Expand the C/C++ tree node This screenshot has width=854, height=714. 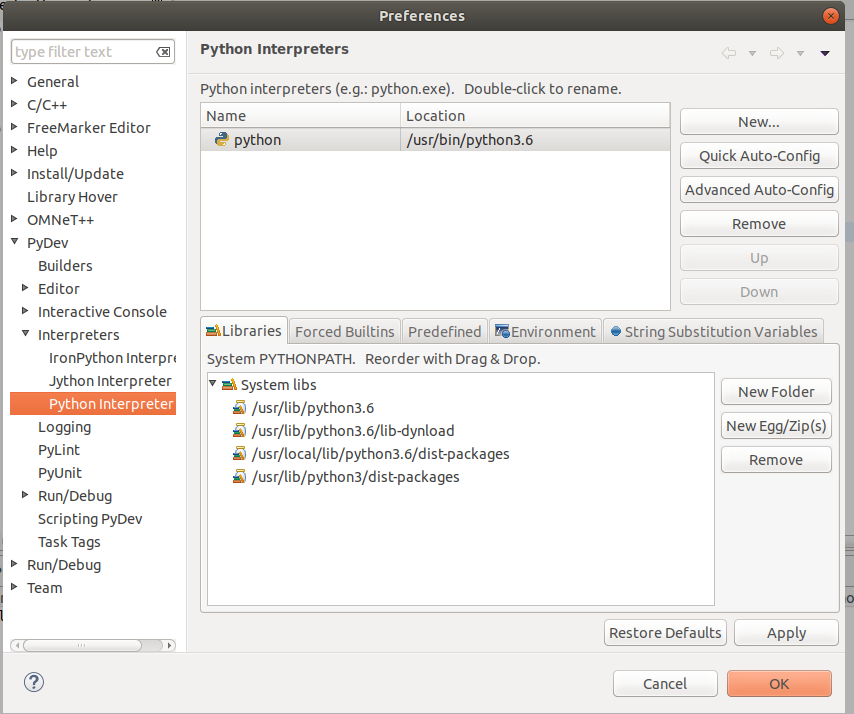pyautogui.click(x=15, y=103)
